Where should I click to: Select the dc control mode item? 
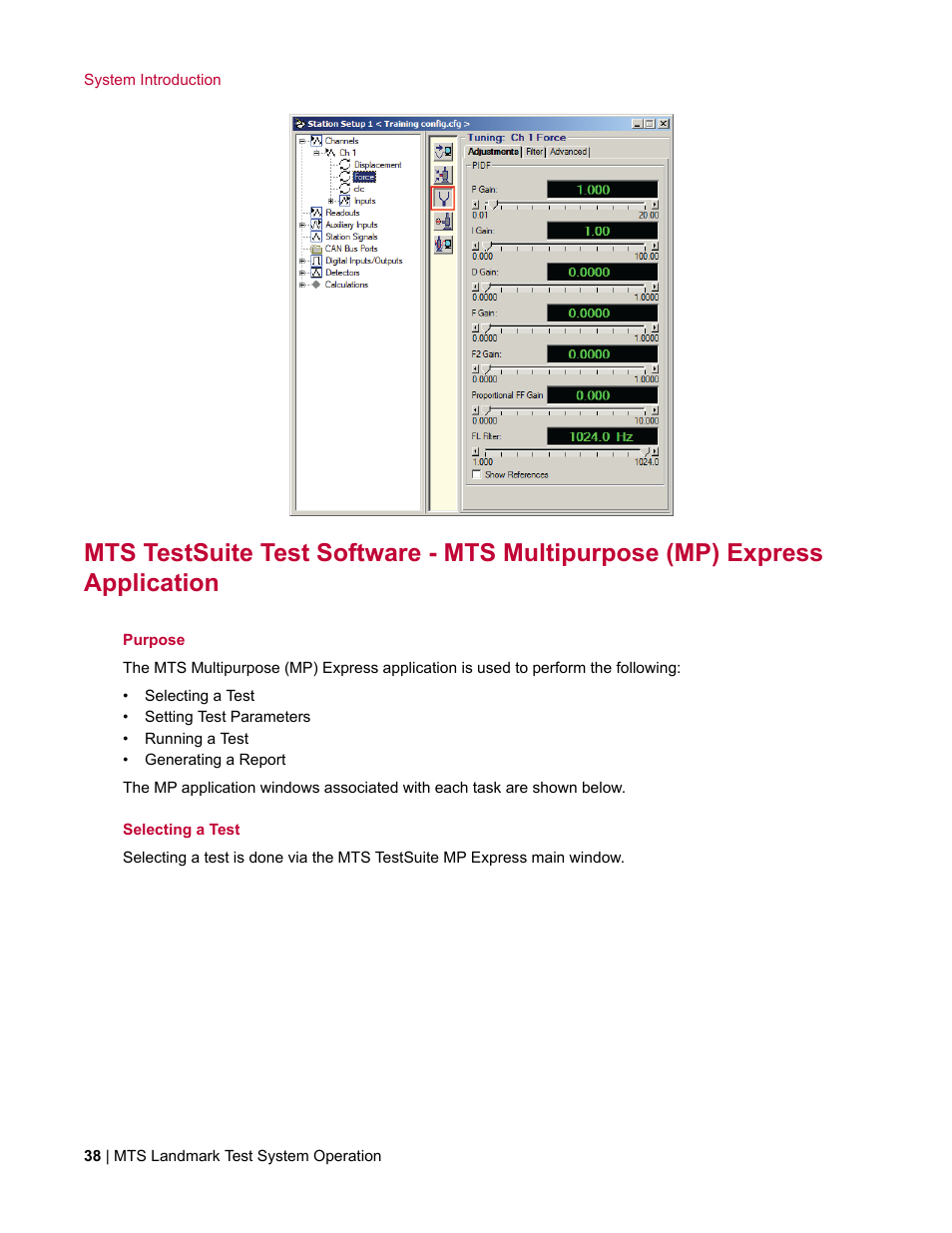pos(359,189)
